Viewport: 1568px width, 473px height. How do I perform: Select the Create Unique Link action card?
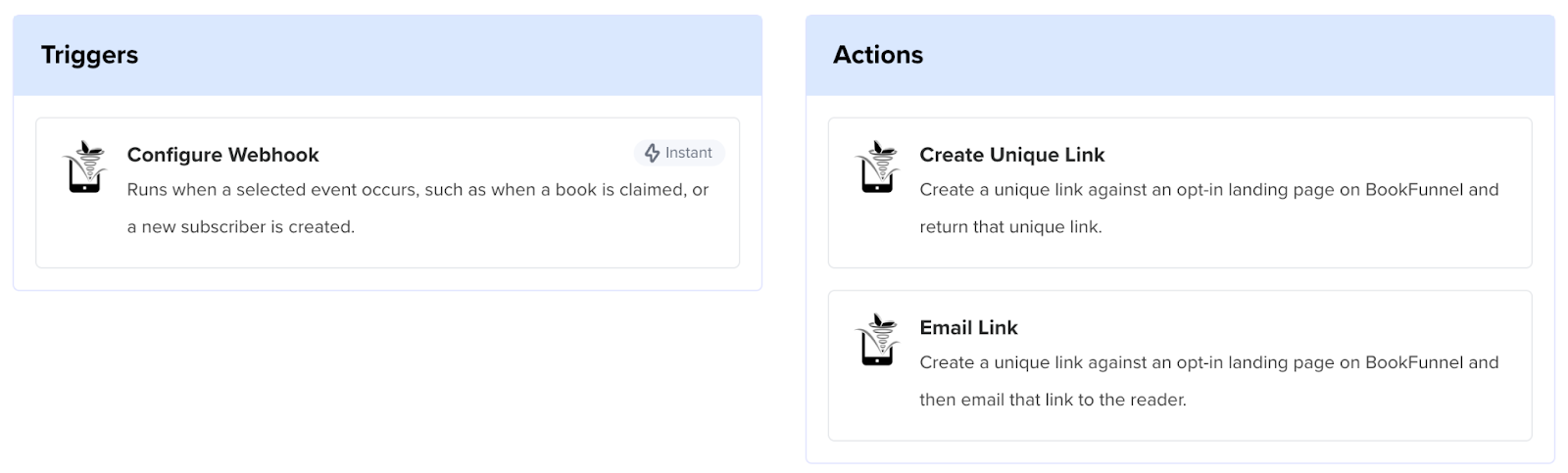pyautogui.click(x=1180, y=193)
